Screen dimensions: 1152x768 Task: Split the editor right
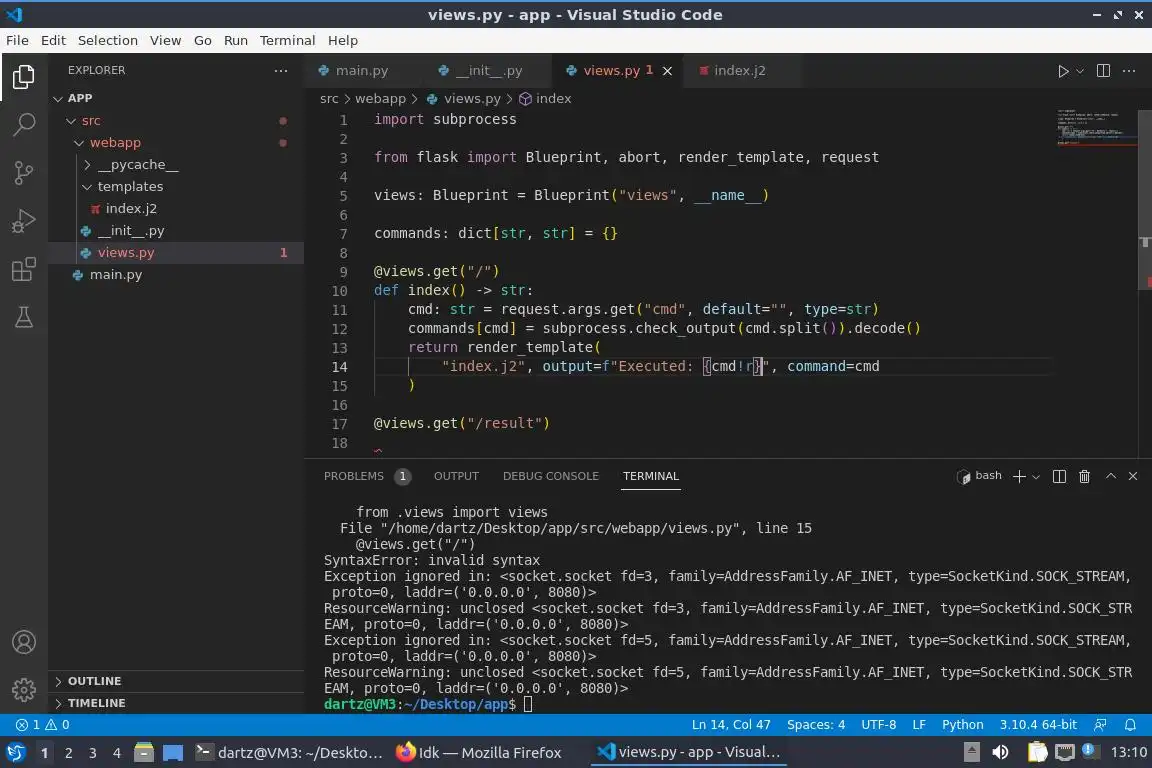point(1103,71)
